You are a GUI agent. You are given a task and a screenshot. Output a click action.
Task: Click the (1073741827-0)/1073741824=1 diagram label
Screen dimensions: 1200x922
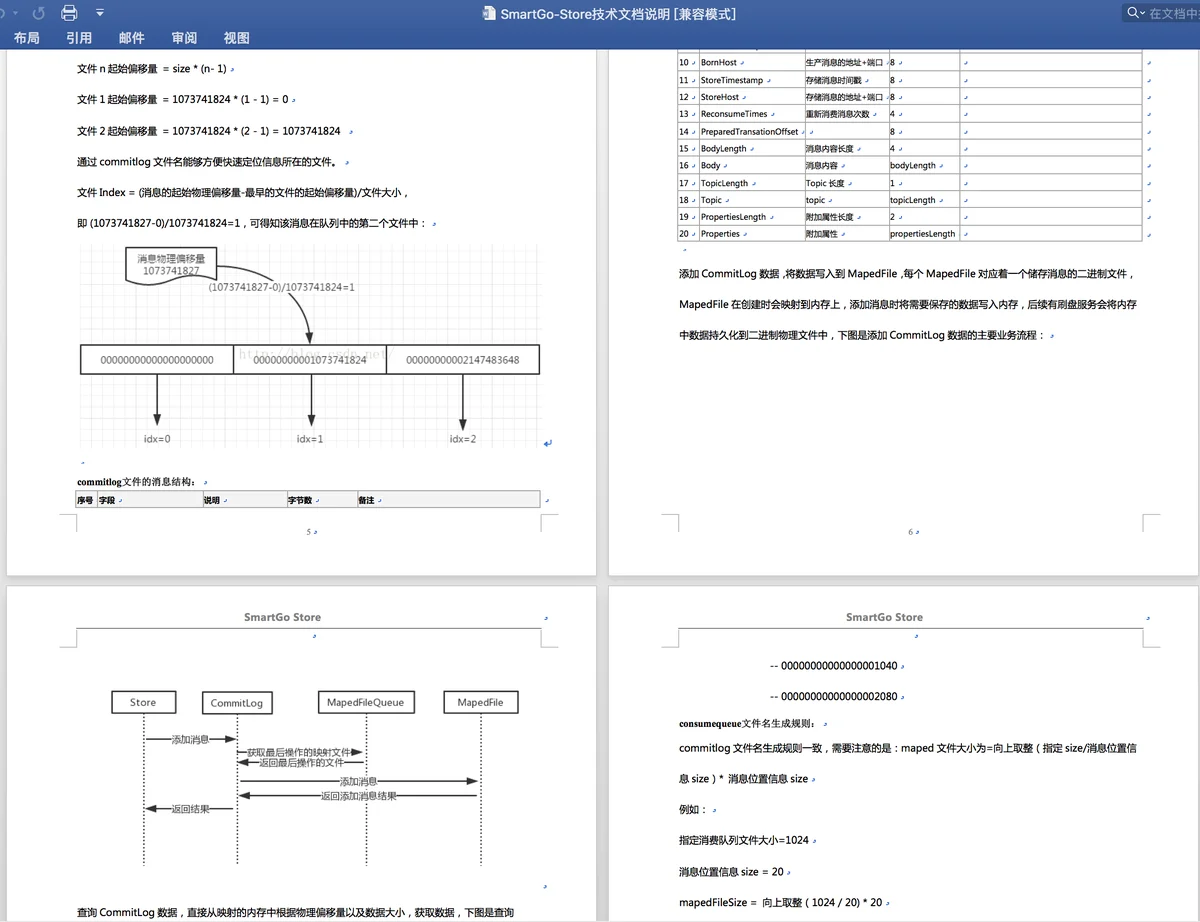tap(282, 287)
